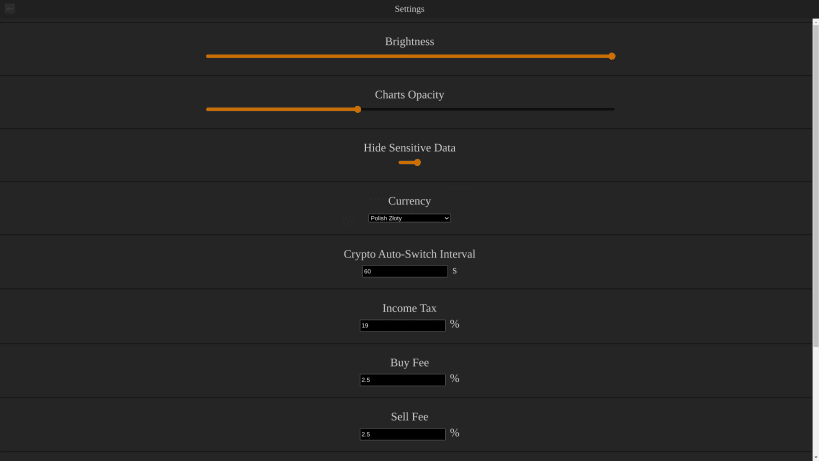
Task: Click the empty scrollbar track below thumb
Action: pos(815,399)
